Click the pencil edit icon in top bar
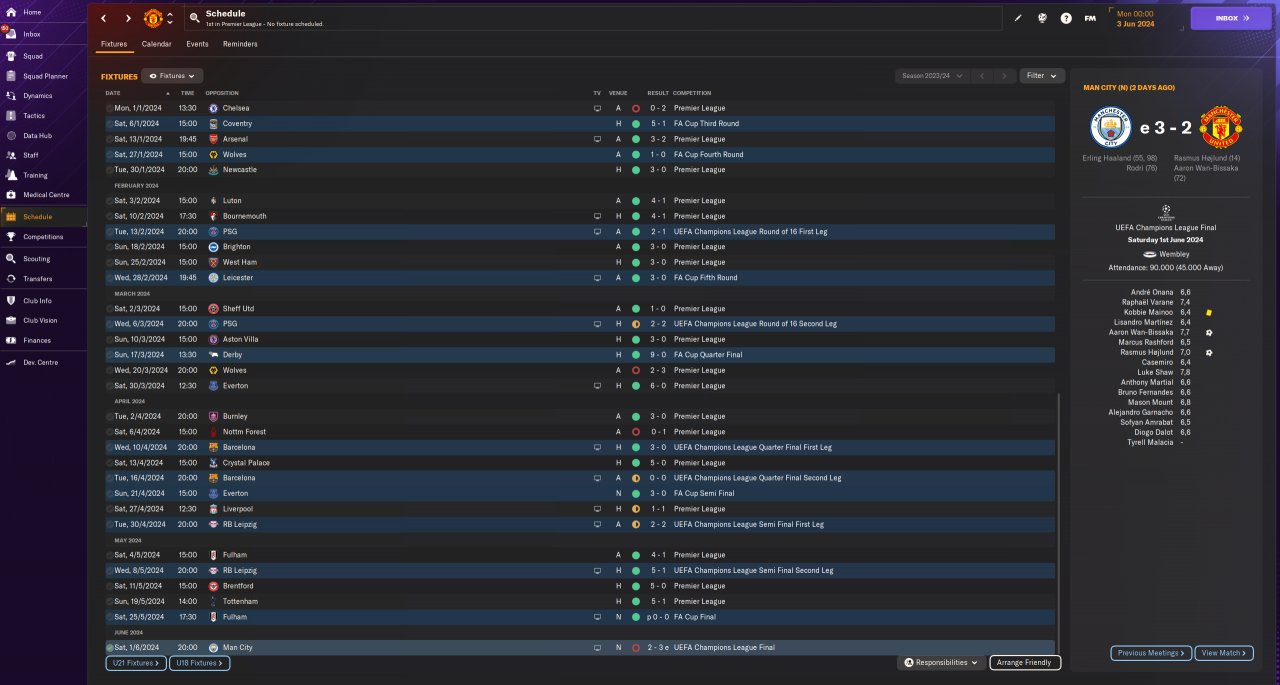Viewport: 1280px width, 685px height. pos(1018,18)
